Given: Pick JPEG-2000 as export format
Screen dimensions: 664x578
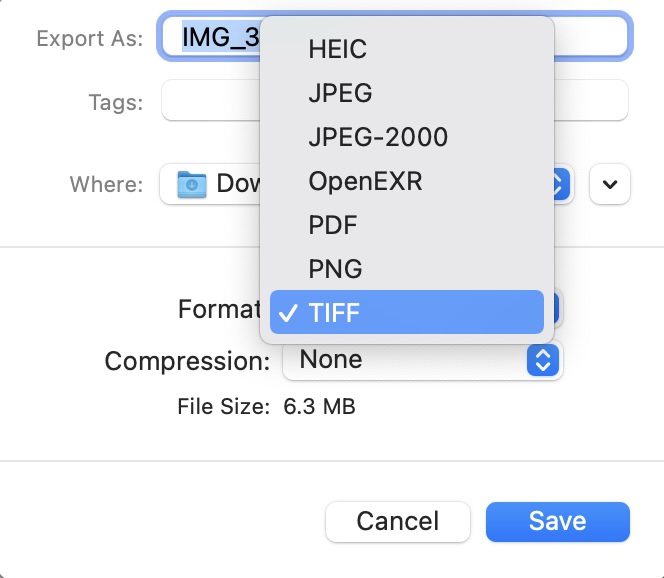Looking at the screenshot, I should click(x=378, y=137).
